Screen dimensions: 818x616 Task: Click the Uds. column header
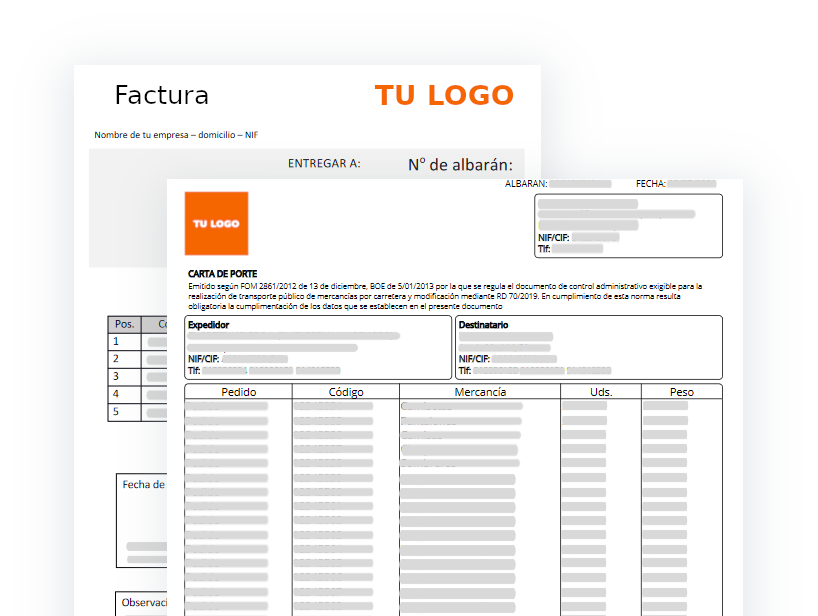pos(601,392)
